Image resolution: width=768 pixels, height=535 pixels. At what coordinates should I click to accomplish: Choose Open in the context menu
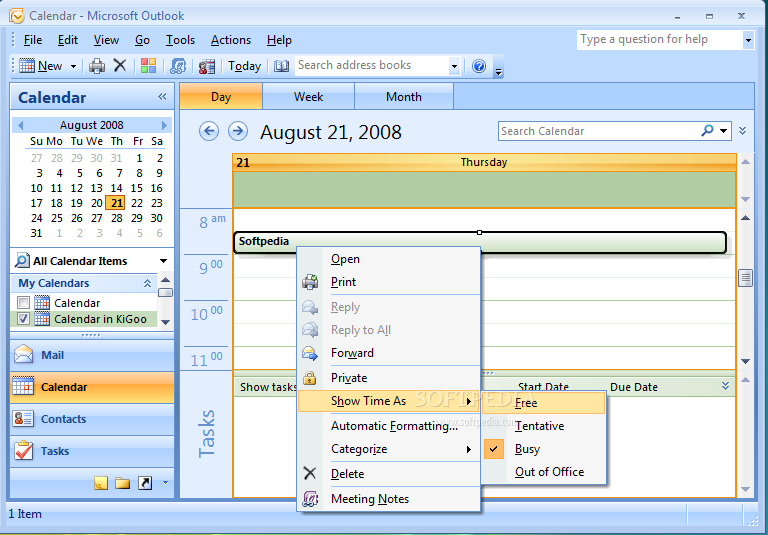point(389,259)
